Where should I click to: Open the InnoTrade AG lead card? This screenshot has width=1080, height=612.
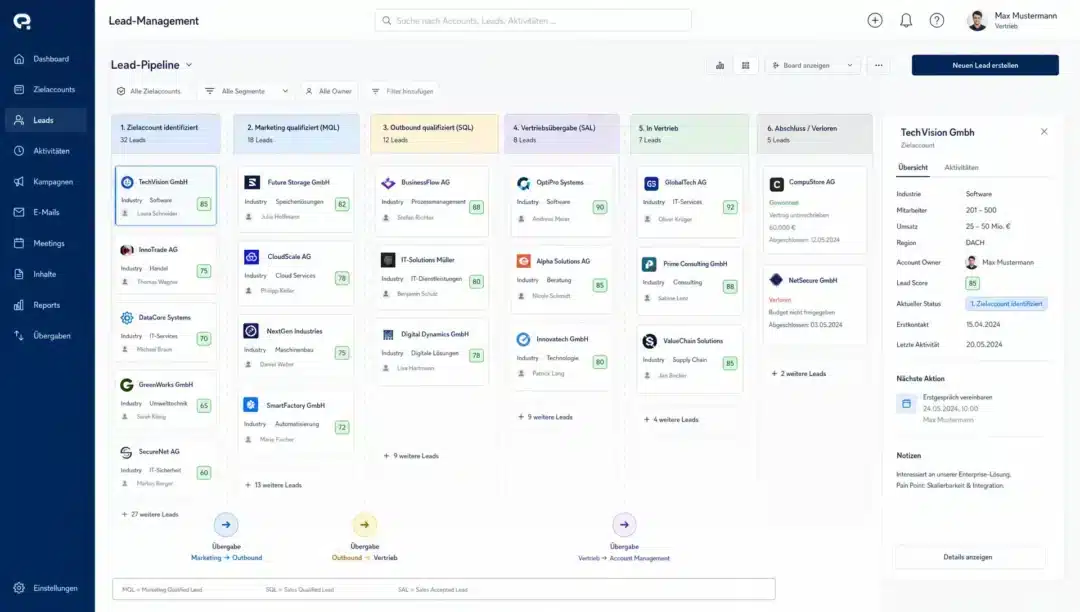(x=165, y=265)
